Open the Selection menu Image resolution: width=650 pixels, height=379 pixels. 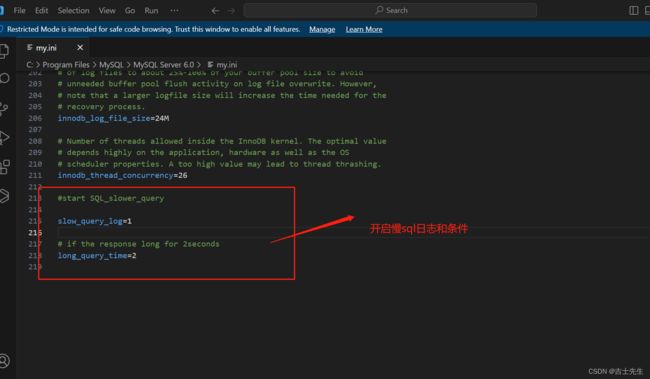(x=73, y=10)
